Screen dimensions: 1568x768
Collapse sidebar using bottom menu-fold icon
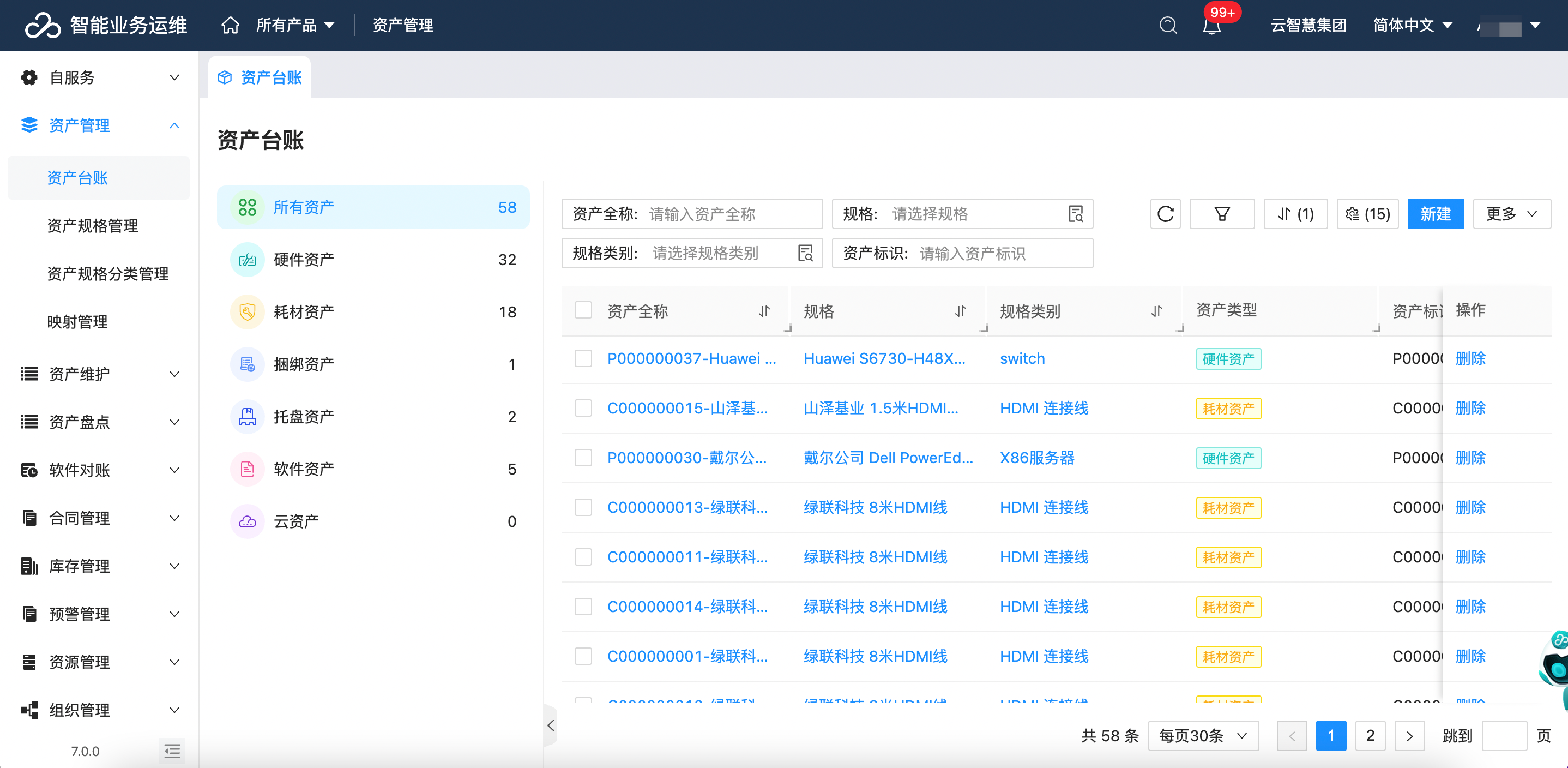[x=172, y=751]
